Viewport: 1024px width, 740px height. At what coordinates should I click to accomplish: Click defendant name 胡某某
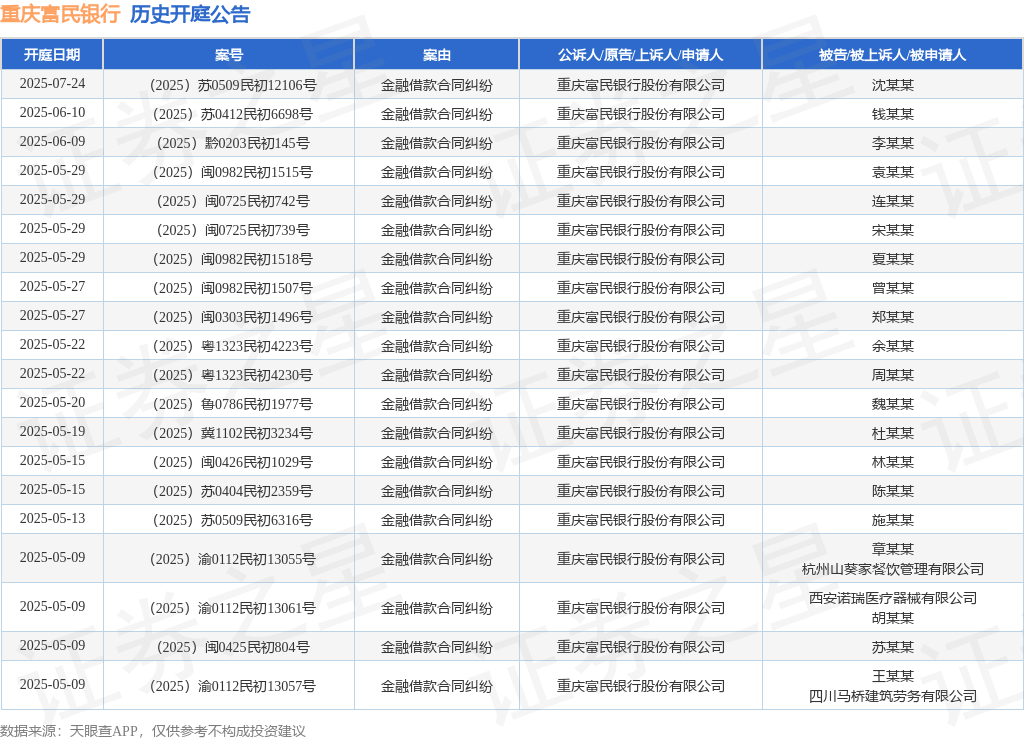(893, 618)
